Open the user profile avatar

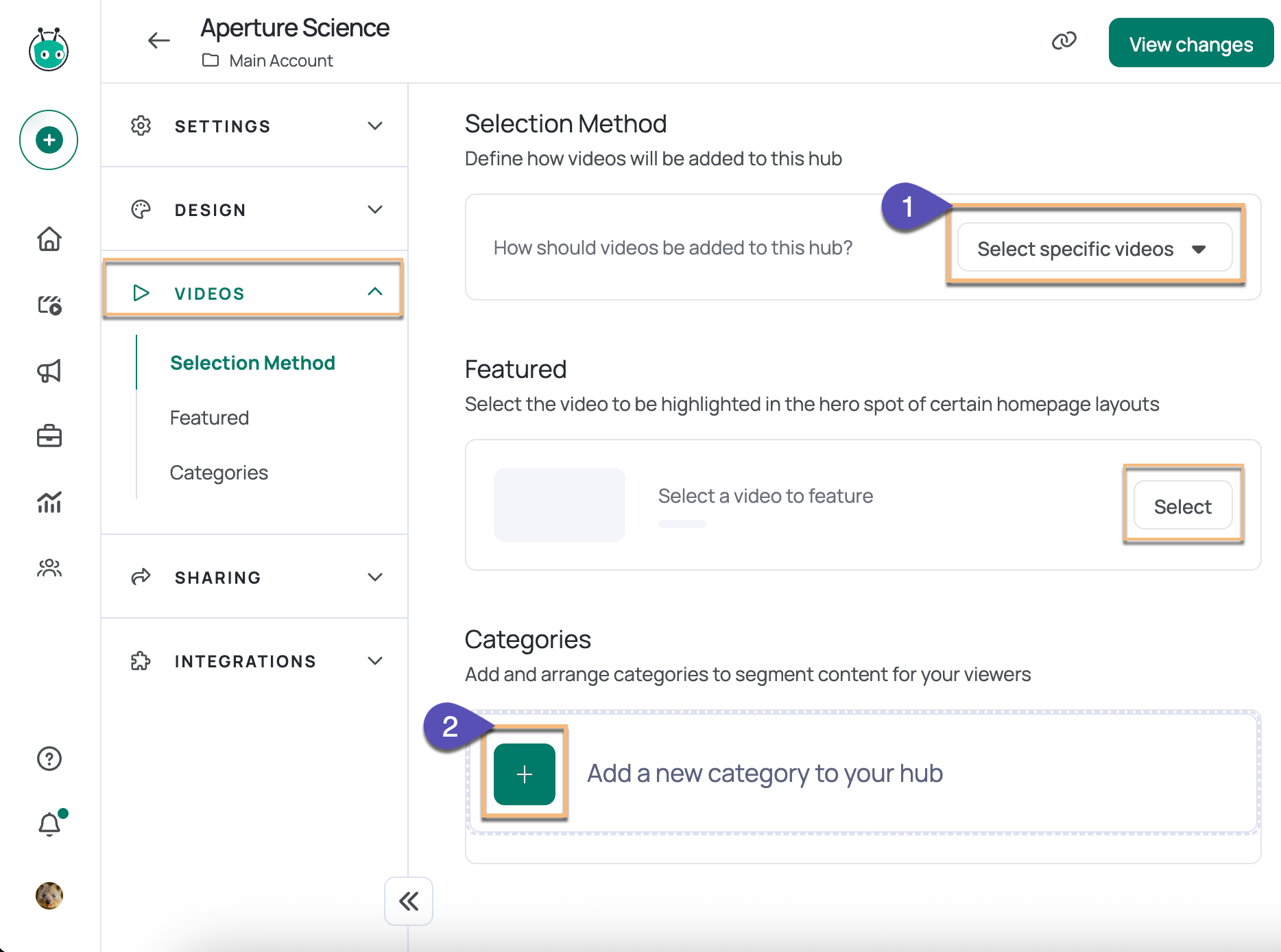[49, 895]
